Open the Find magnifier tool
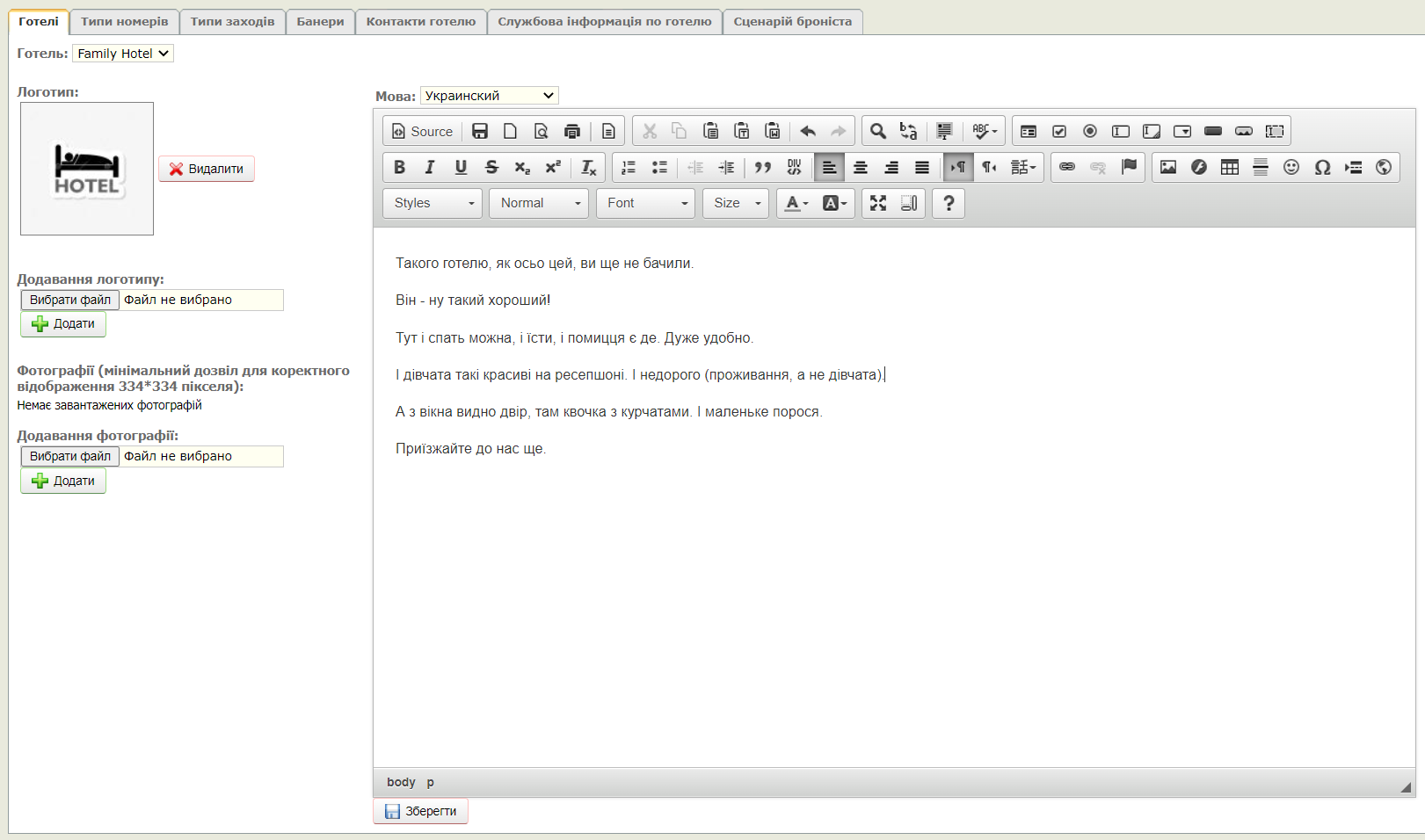This screenshot has width=1425, height=840. 877,131
